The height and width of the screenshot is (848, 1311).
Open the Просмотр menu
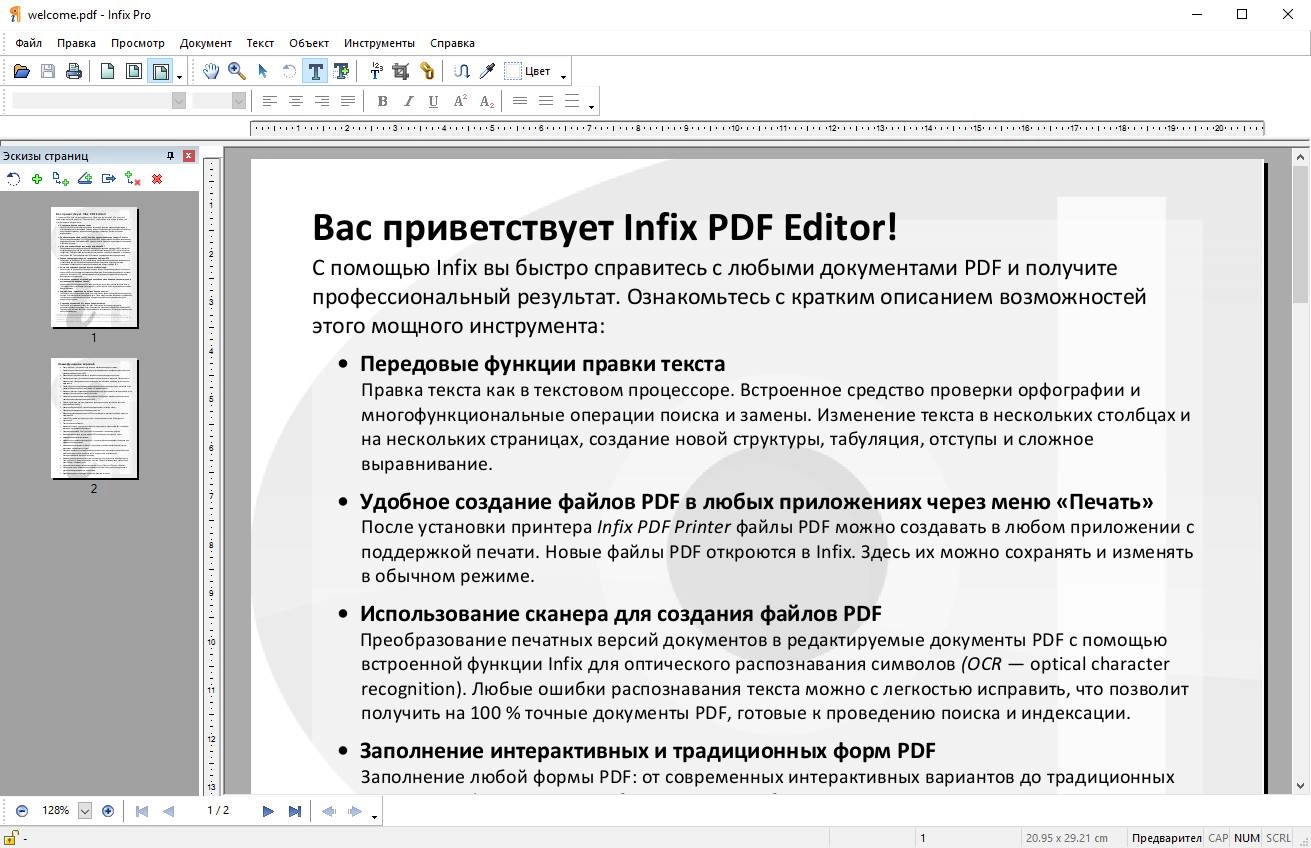(138, 43)
